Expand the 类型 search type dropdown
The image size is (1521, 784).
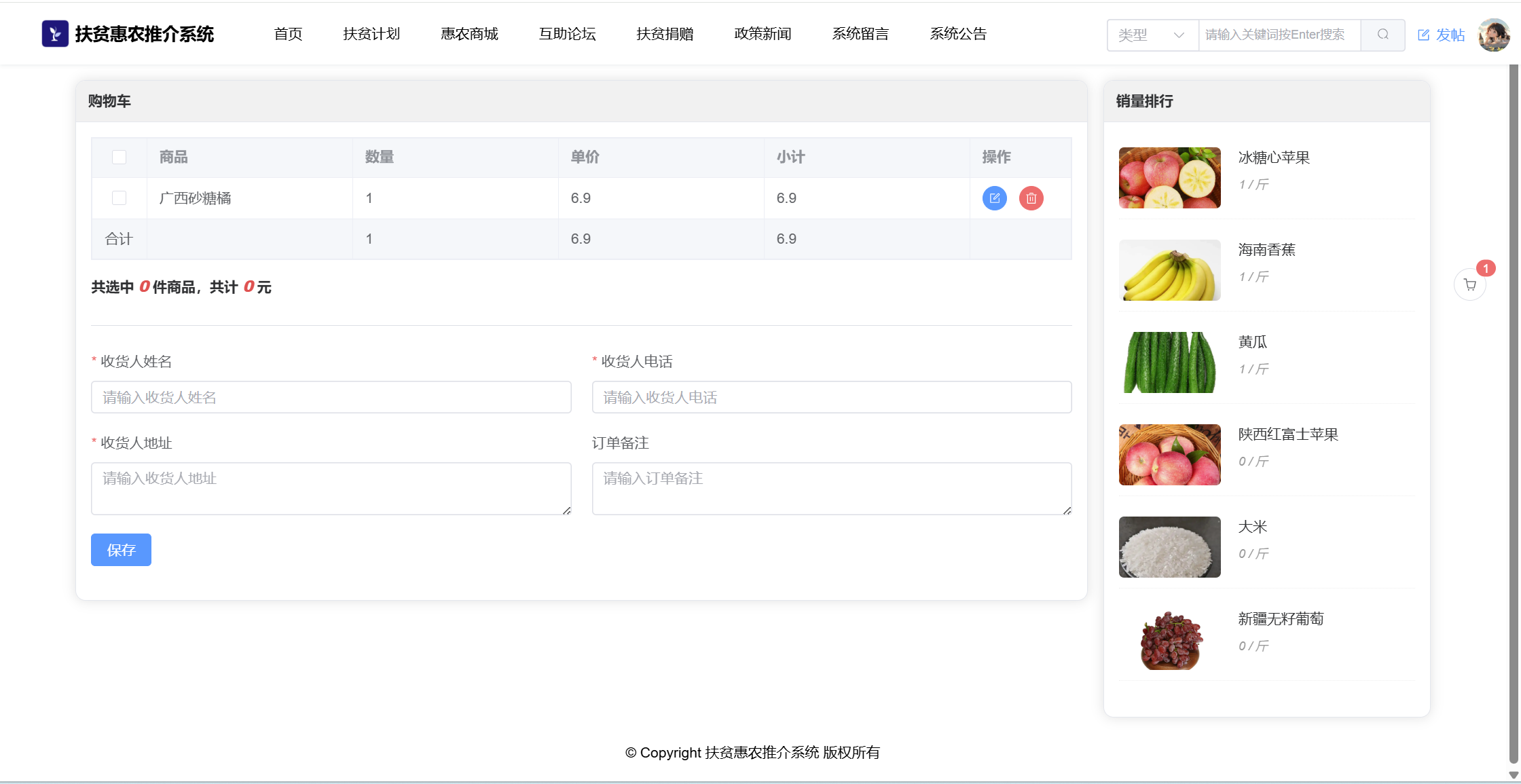(1152, 35)
